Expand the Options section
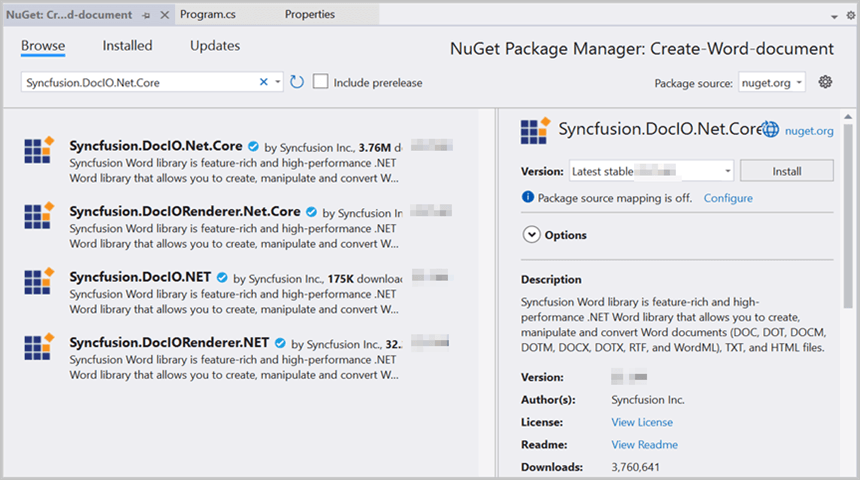This screenshot has height=480, width=860. [531, 235]
